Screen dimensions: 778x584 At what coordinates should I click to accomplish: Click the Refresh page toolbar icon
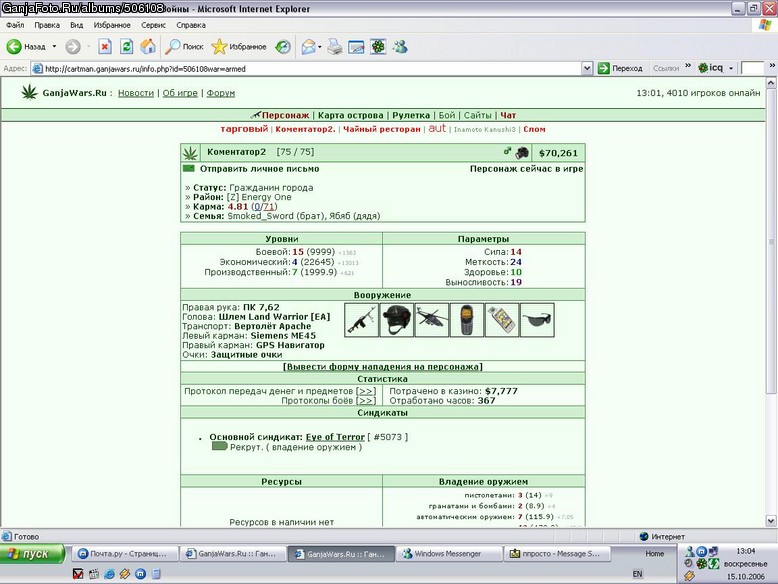pos(127,47)
